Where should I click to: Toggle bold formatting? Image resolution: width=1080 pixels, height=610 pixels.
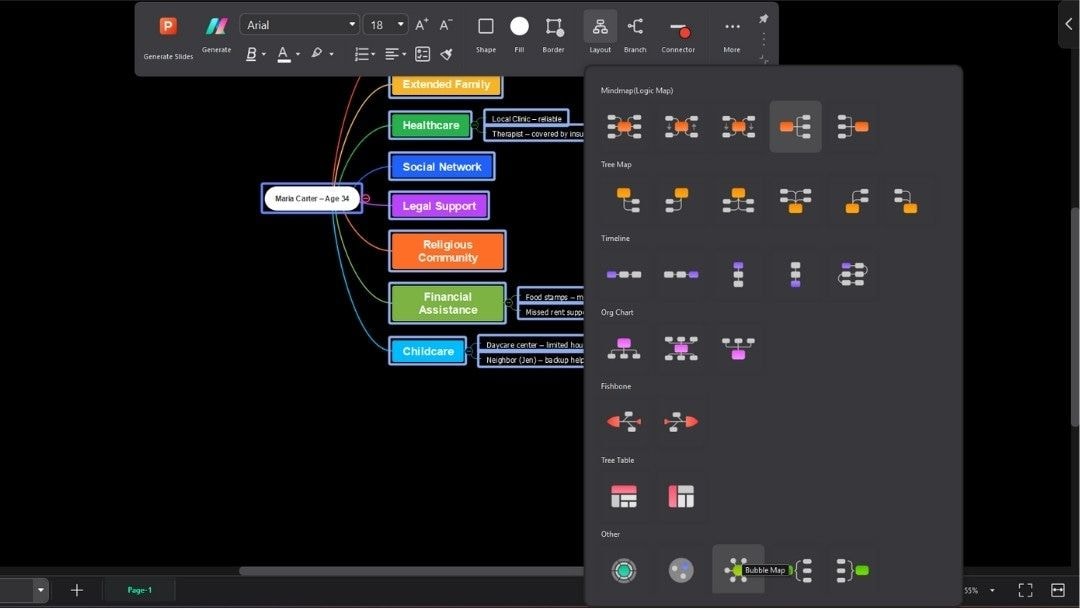pos(251,54)
